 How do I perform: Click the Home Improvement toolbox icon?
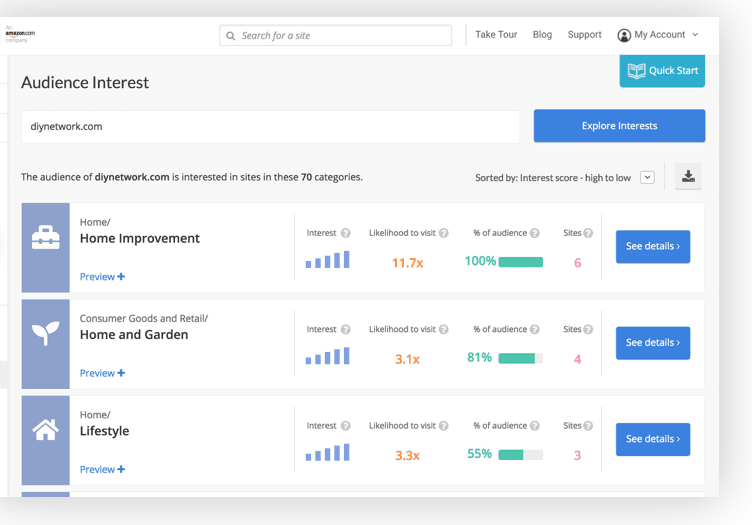(x=46, y=237)
